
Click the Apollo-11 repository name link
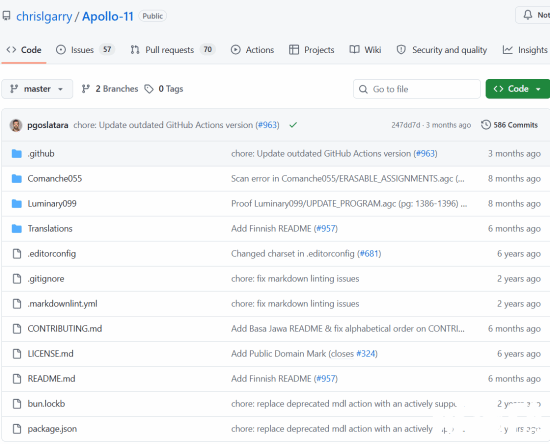pyautogui.click(x=108, y=16)
